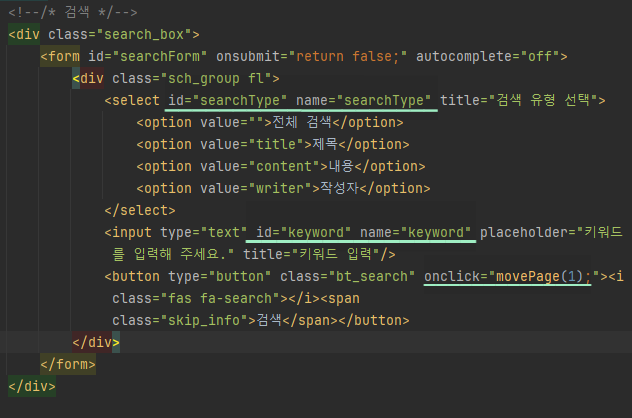Click the input type="text" attribute
The image size is (632, 418).
[204, 232]
